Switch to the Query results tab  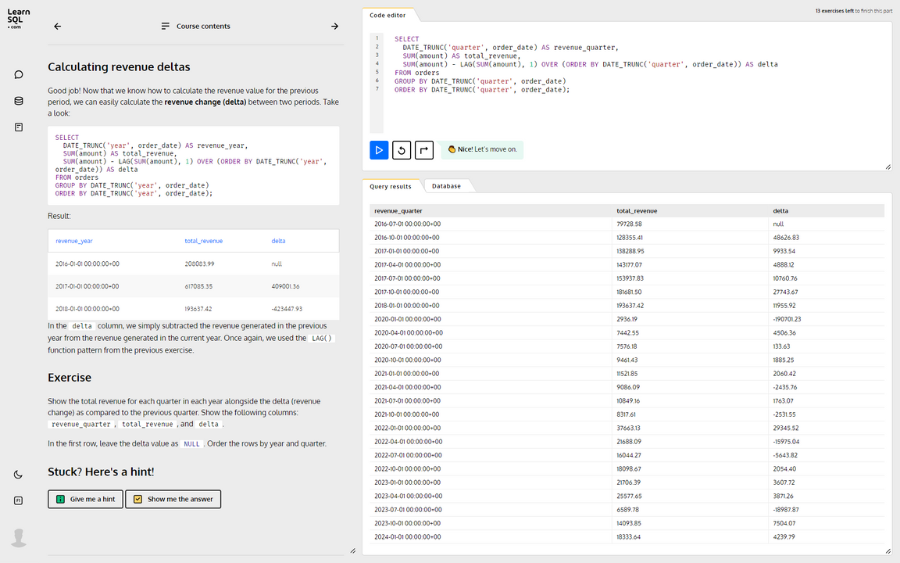[390, 187]
